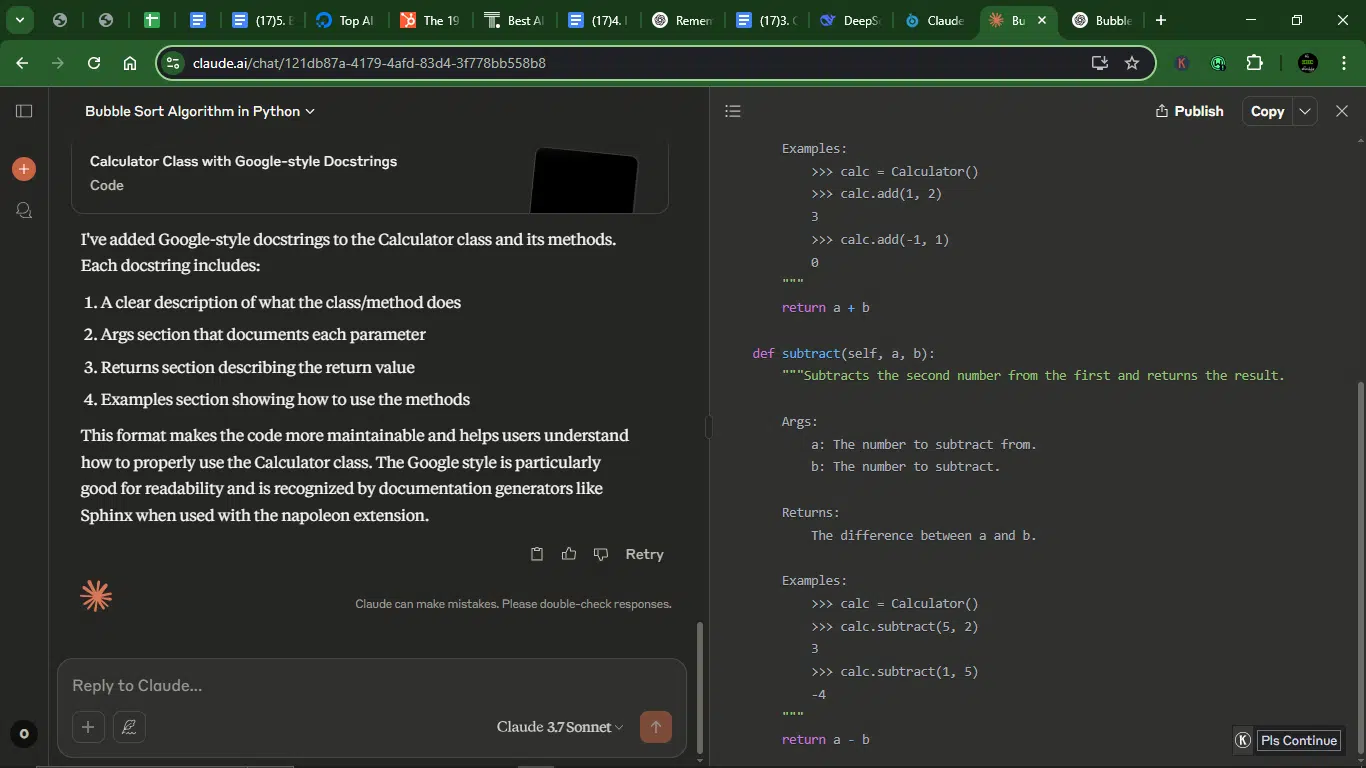Click 'Examples section showing how to use' item

285,399
